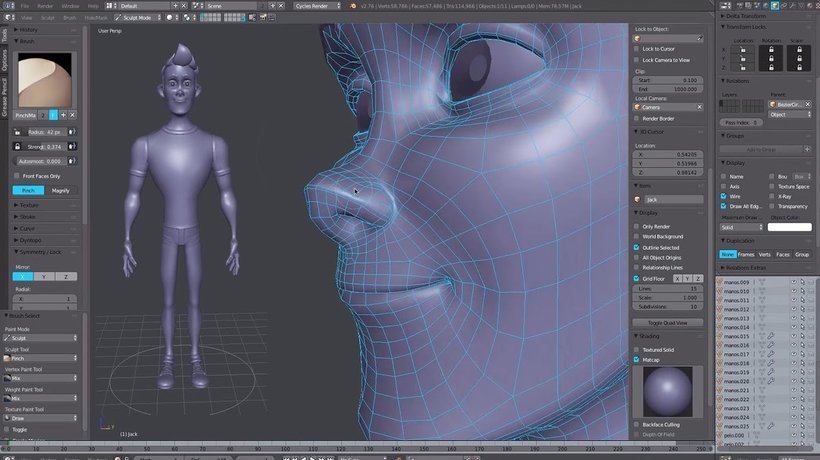The width and height of the screenshot is (820, 460).
Task: Open the Paint Mode Sculpt dropdown
Action: [x=41, y=338]
